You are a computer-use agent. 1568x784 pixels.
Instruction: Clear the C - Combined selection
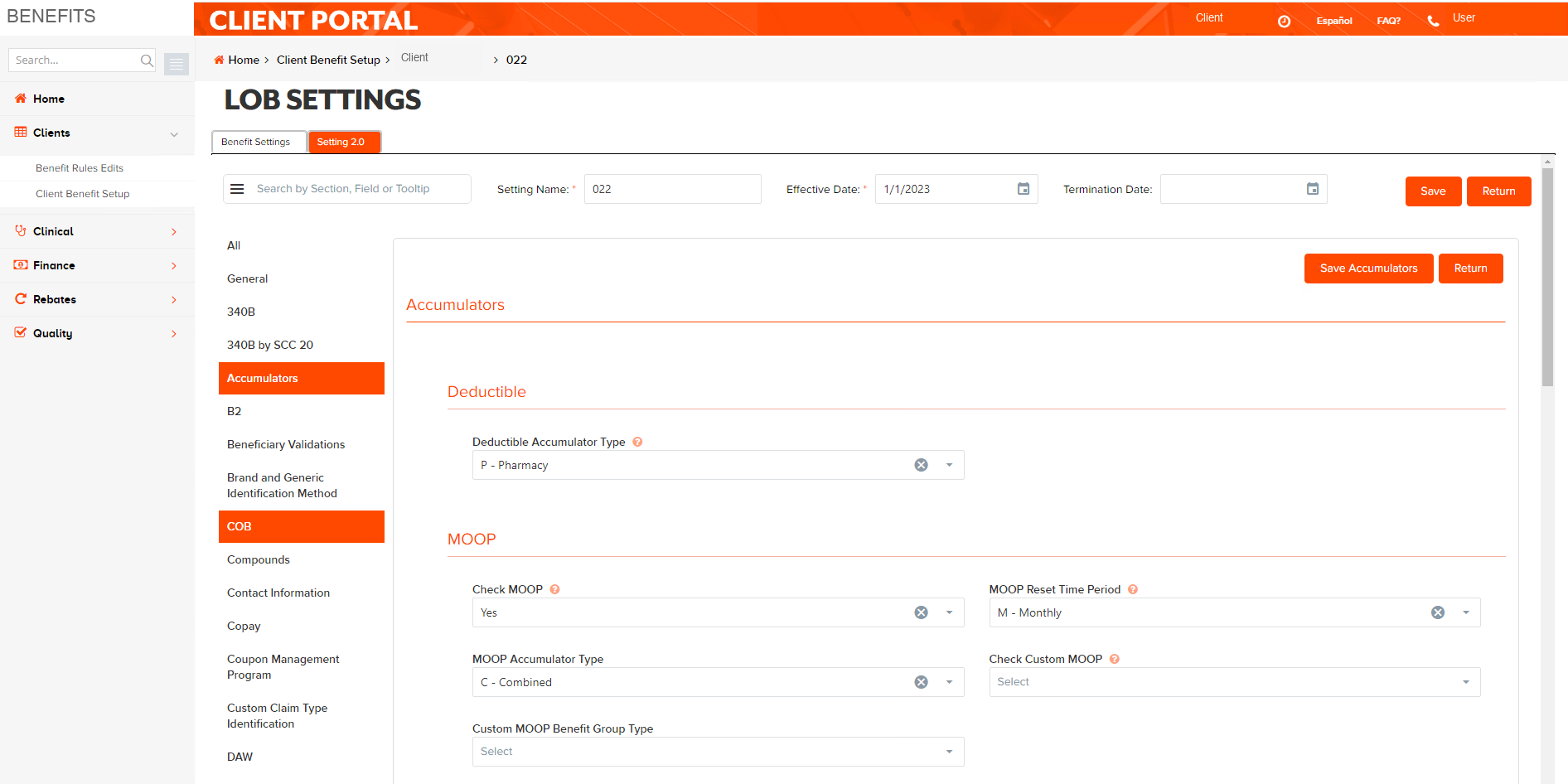921,682
